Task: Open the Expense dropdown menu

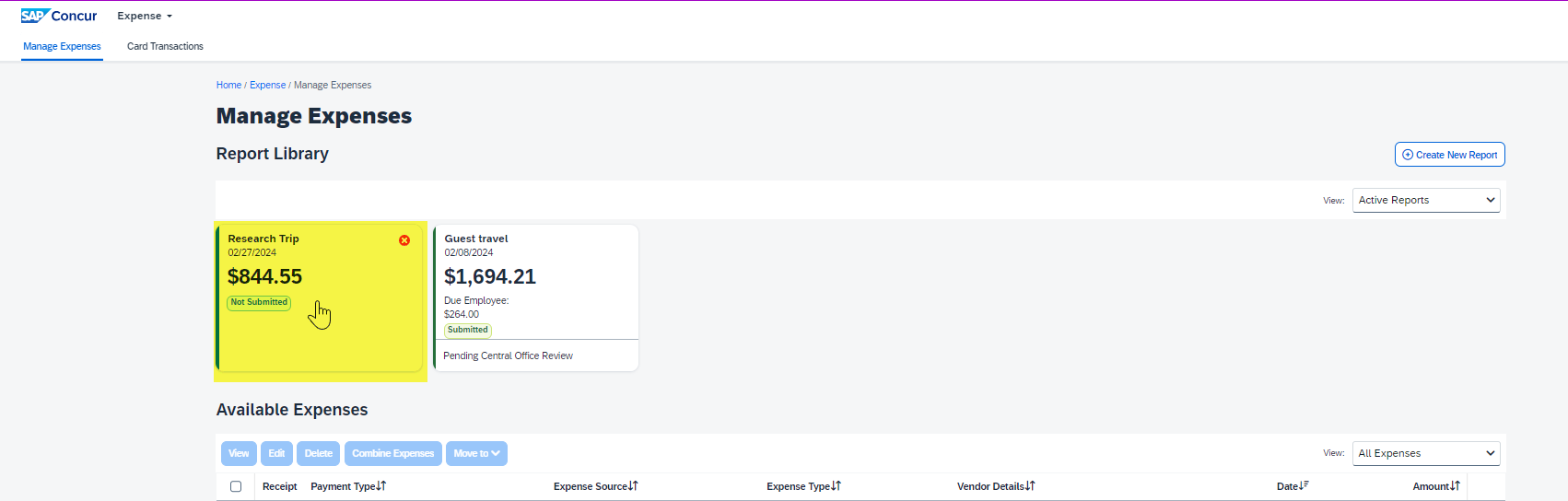Action: [145, 16]
